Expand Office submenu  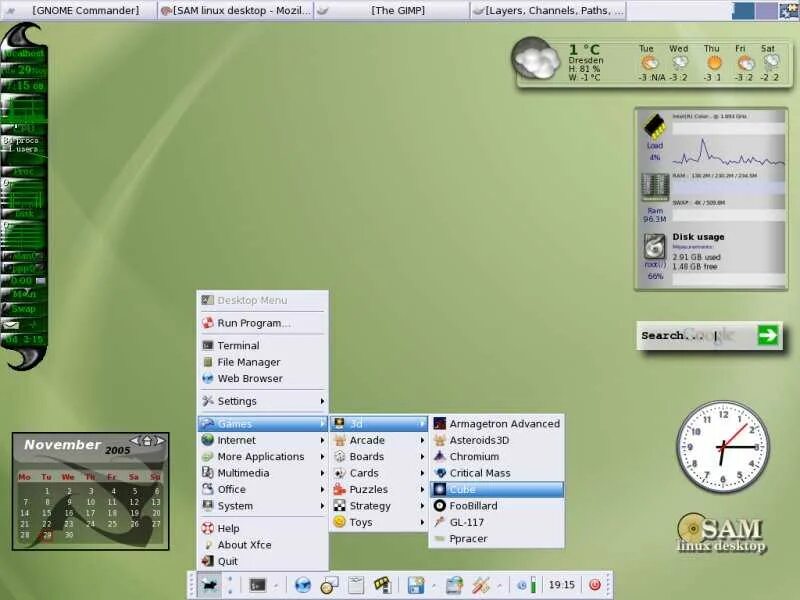coord(263,489)
